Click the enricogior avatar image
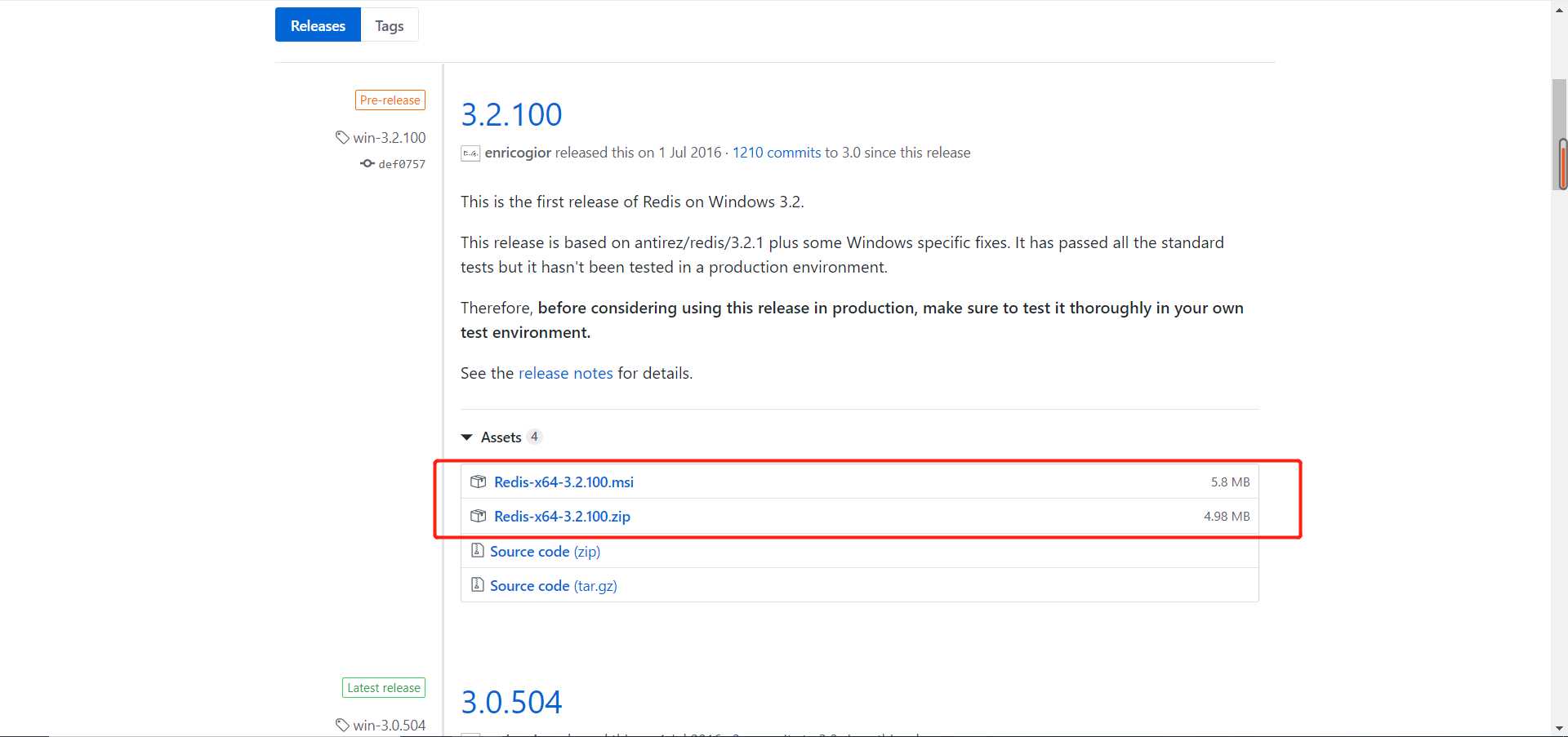The width and height of the screenshot is (1568, 737). (x=470, y=153)
